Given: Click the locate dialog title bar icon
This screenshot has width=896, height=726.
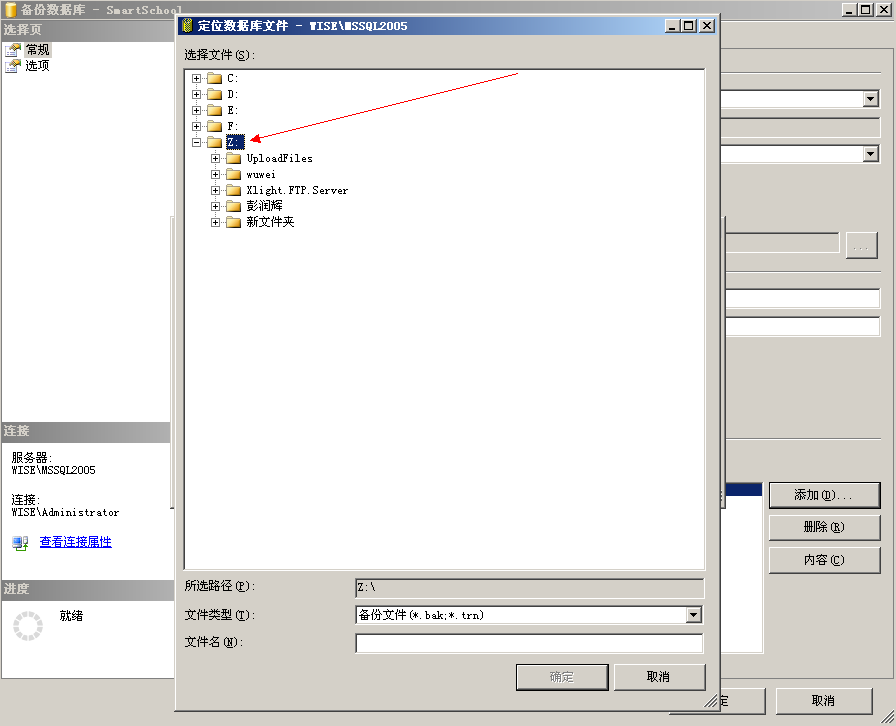Looking at the screenshot, I should (187, 26).
